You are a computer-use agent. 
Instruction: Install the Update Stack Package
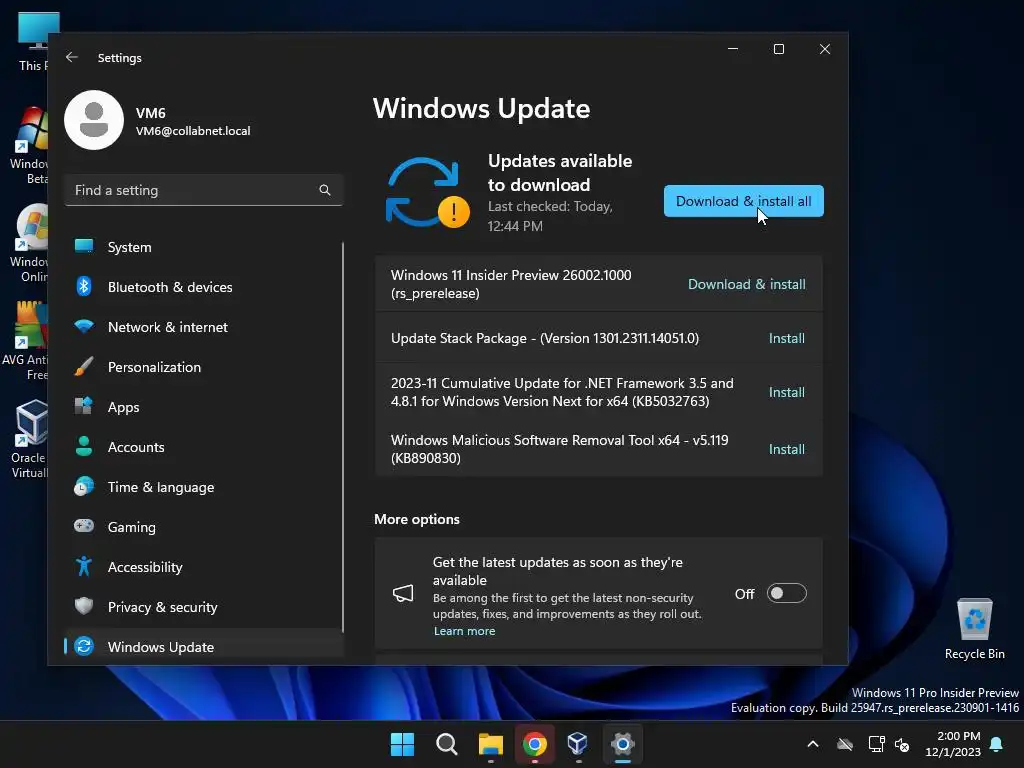[786, 338]
